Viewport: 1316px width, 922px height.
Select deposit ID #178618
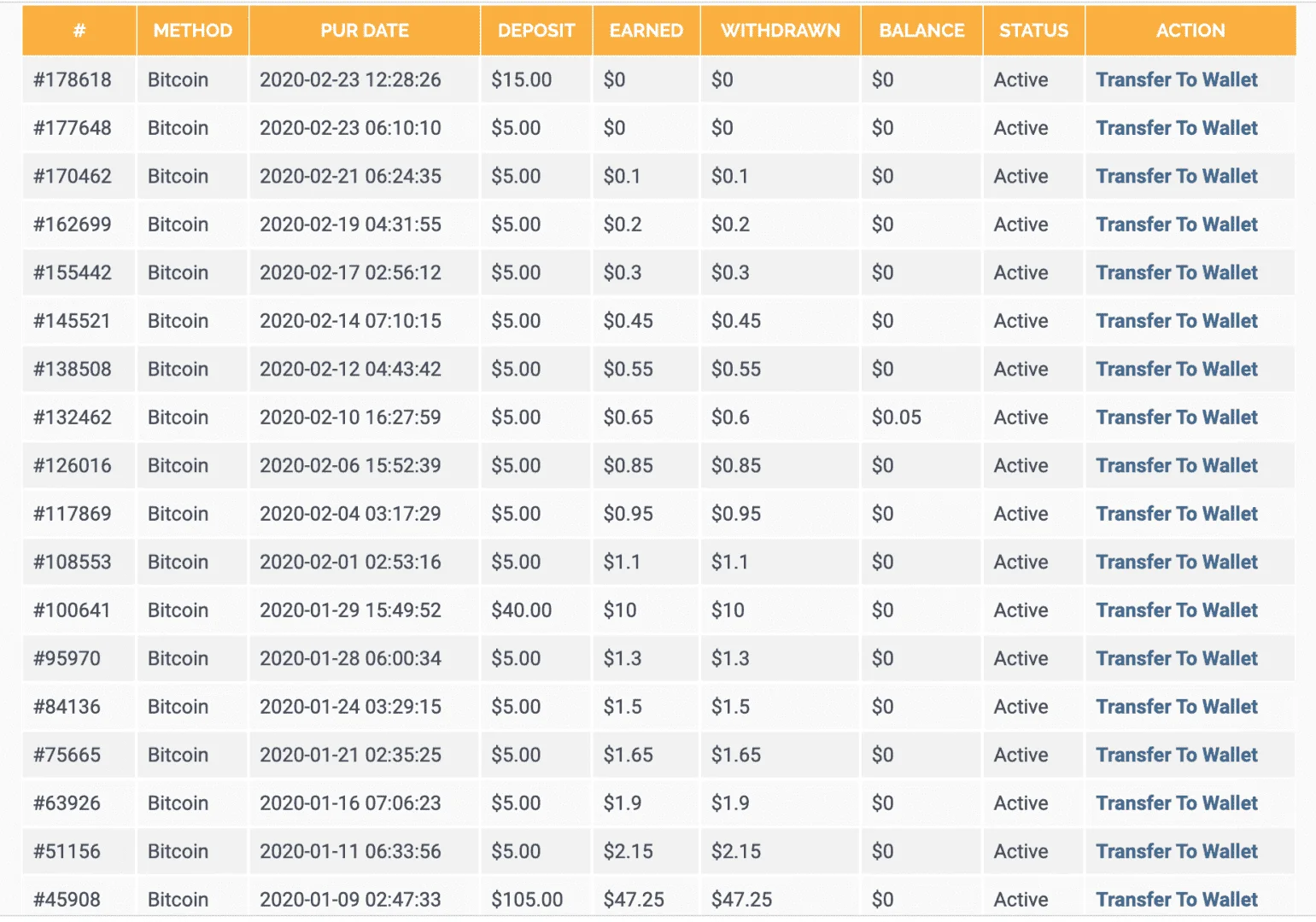[73, 79]
